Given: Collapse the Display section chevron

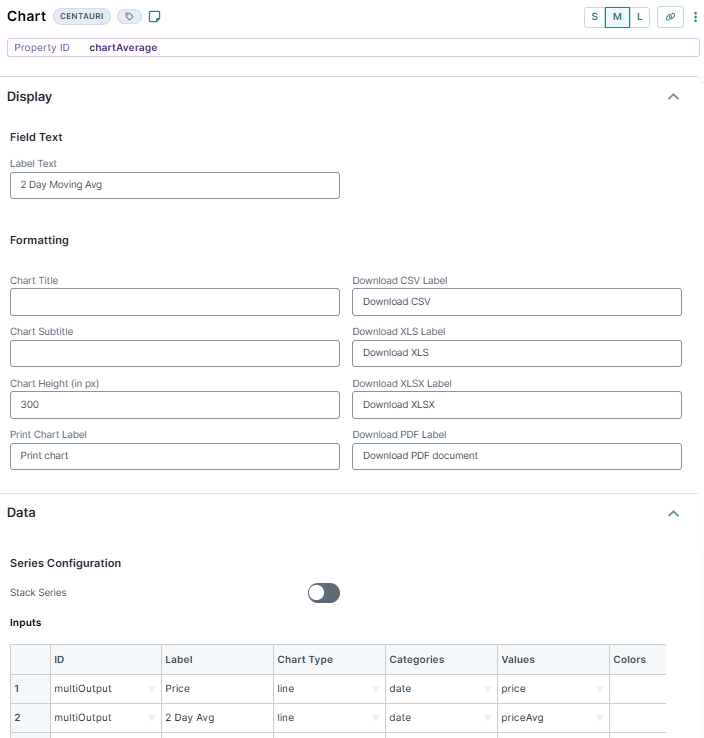Looking at the screenshot, I should click(x=673, y=97).
